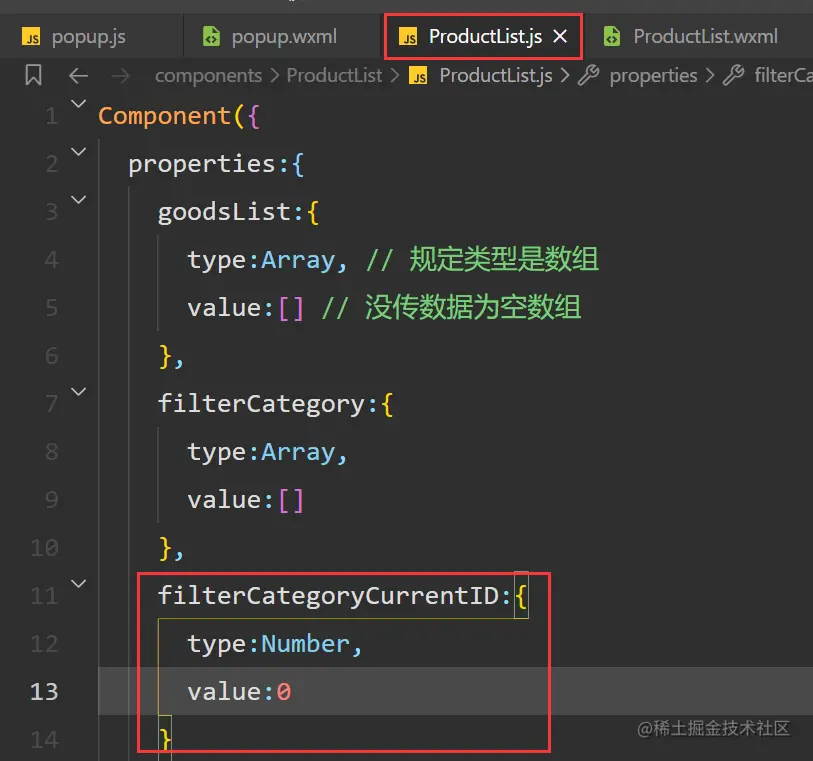Viewport: 813px width, 761px height.
Task: Collapse the goodsList fold at line 3
Action: tap(78, 200)
